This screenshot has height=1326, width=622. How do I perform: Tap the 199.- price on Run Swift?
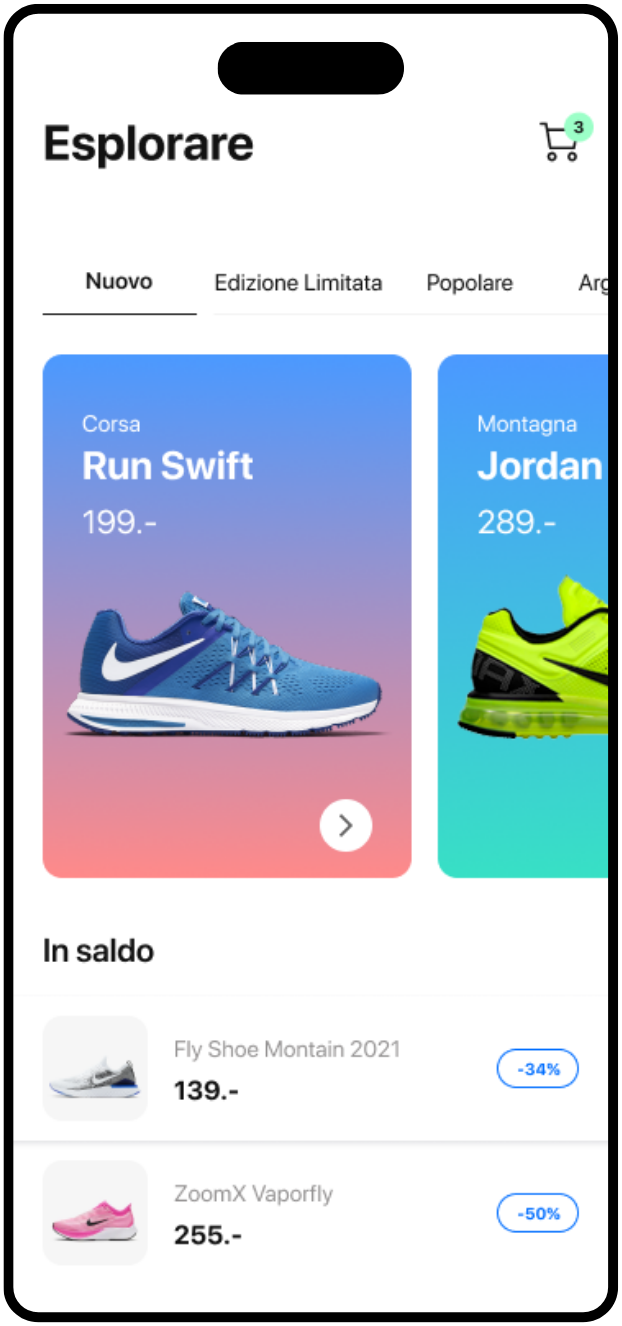pos(120,521)
